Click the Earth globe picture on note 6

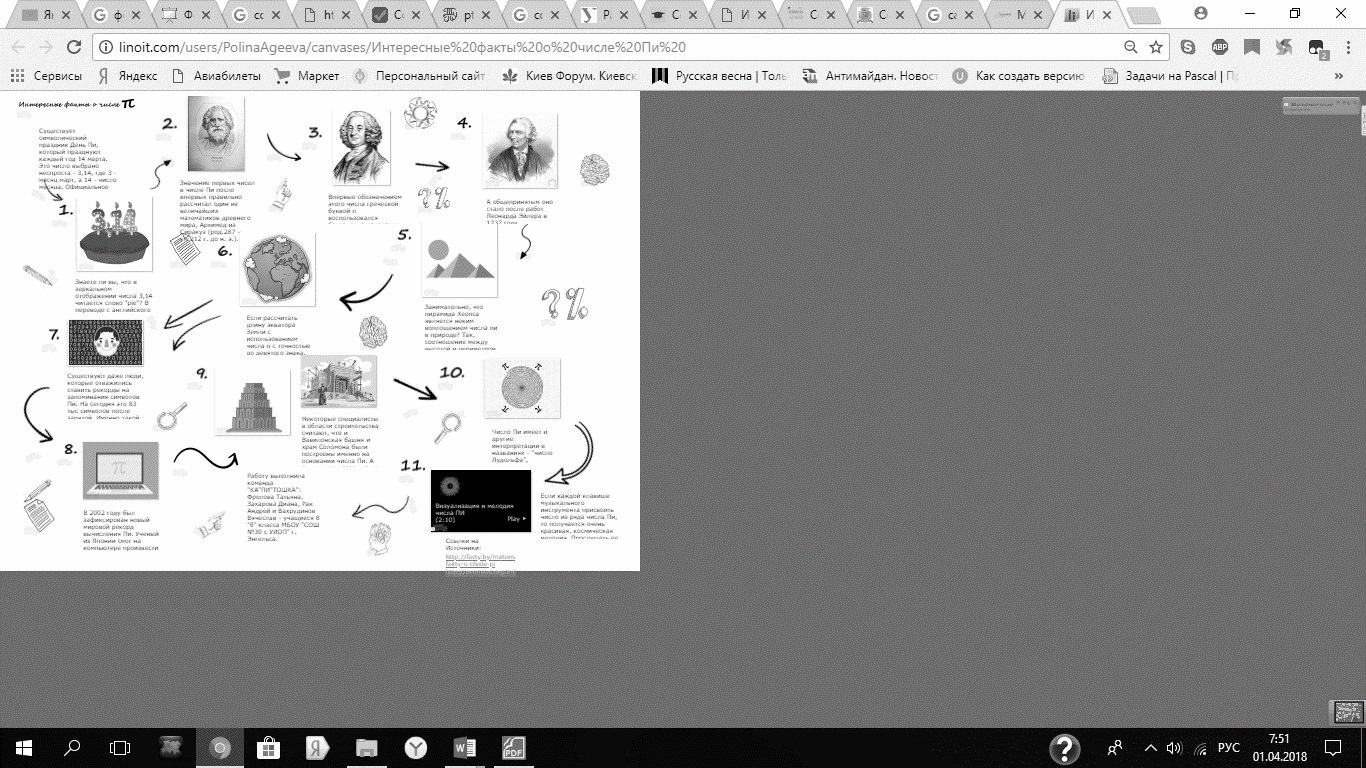click(x=277, y=270)
